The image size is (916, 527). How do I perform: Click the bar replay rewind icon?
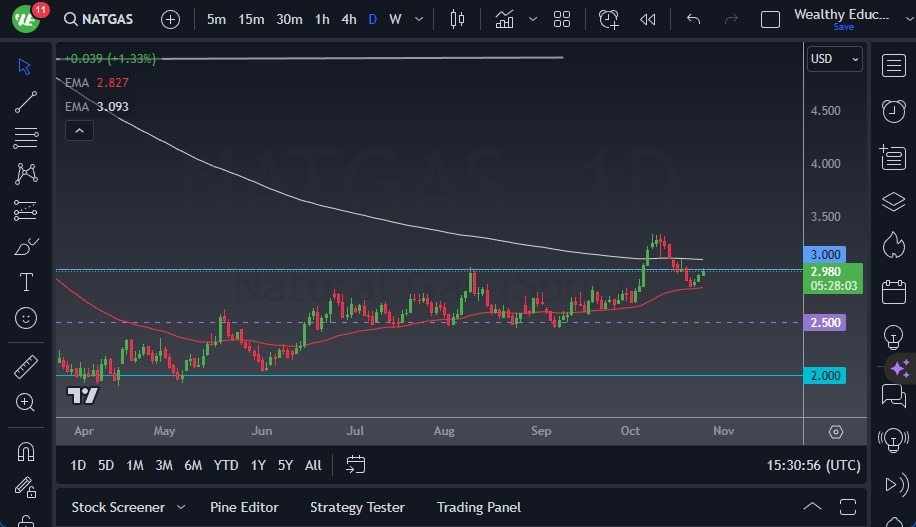[x=648, y=19]
